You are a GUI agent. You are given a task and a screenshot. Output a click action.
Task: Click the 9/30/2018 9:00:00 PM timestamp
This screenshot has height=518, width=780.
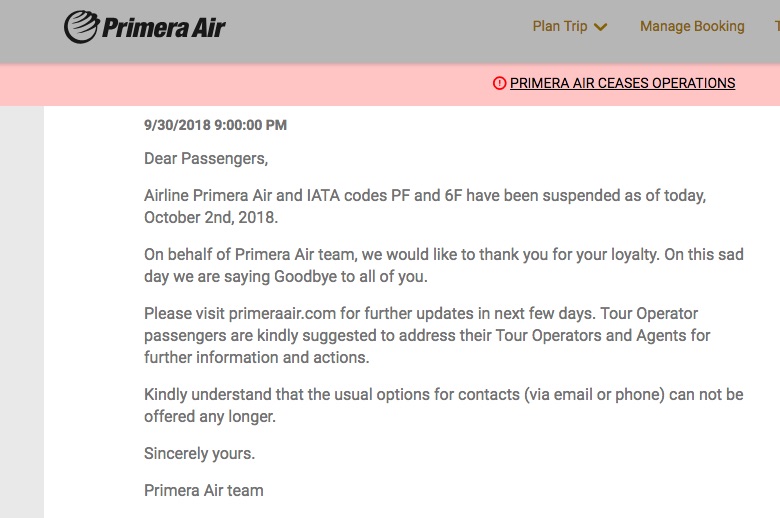pyautogui.click(x=215, y=125)
